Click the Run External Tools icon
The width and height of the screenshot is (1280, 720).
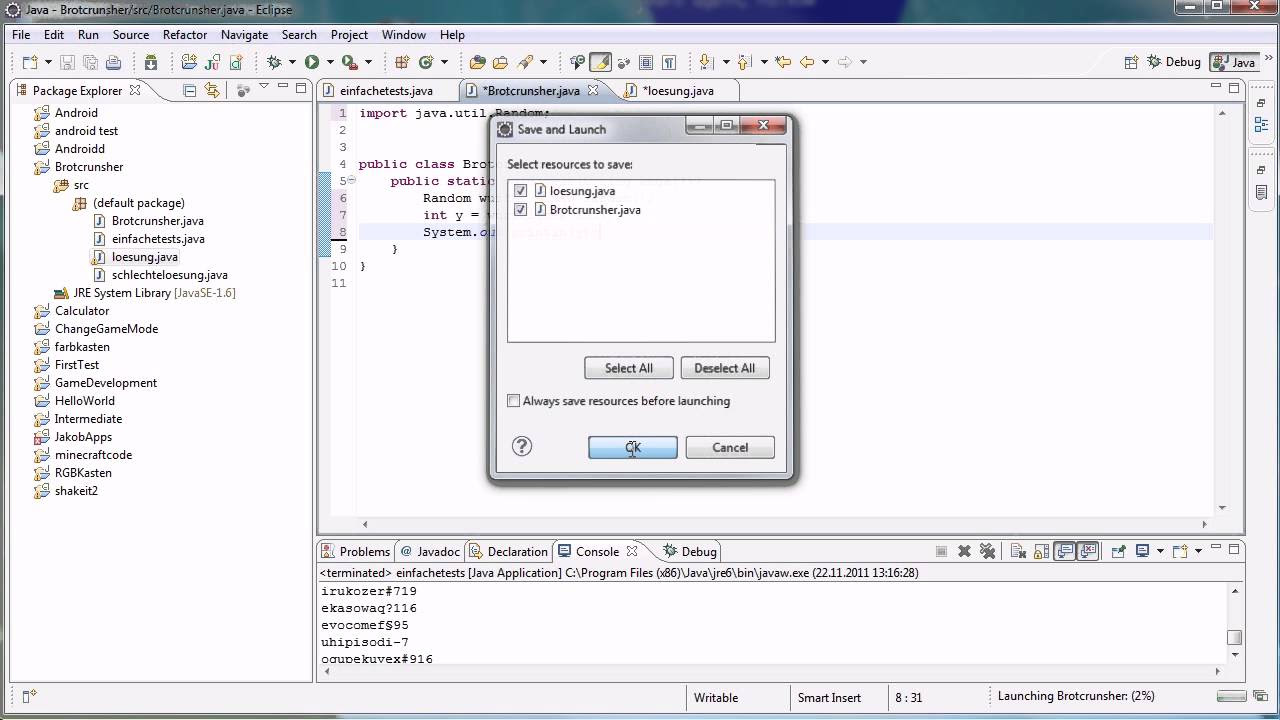click(x=350, y=62)
